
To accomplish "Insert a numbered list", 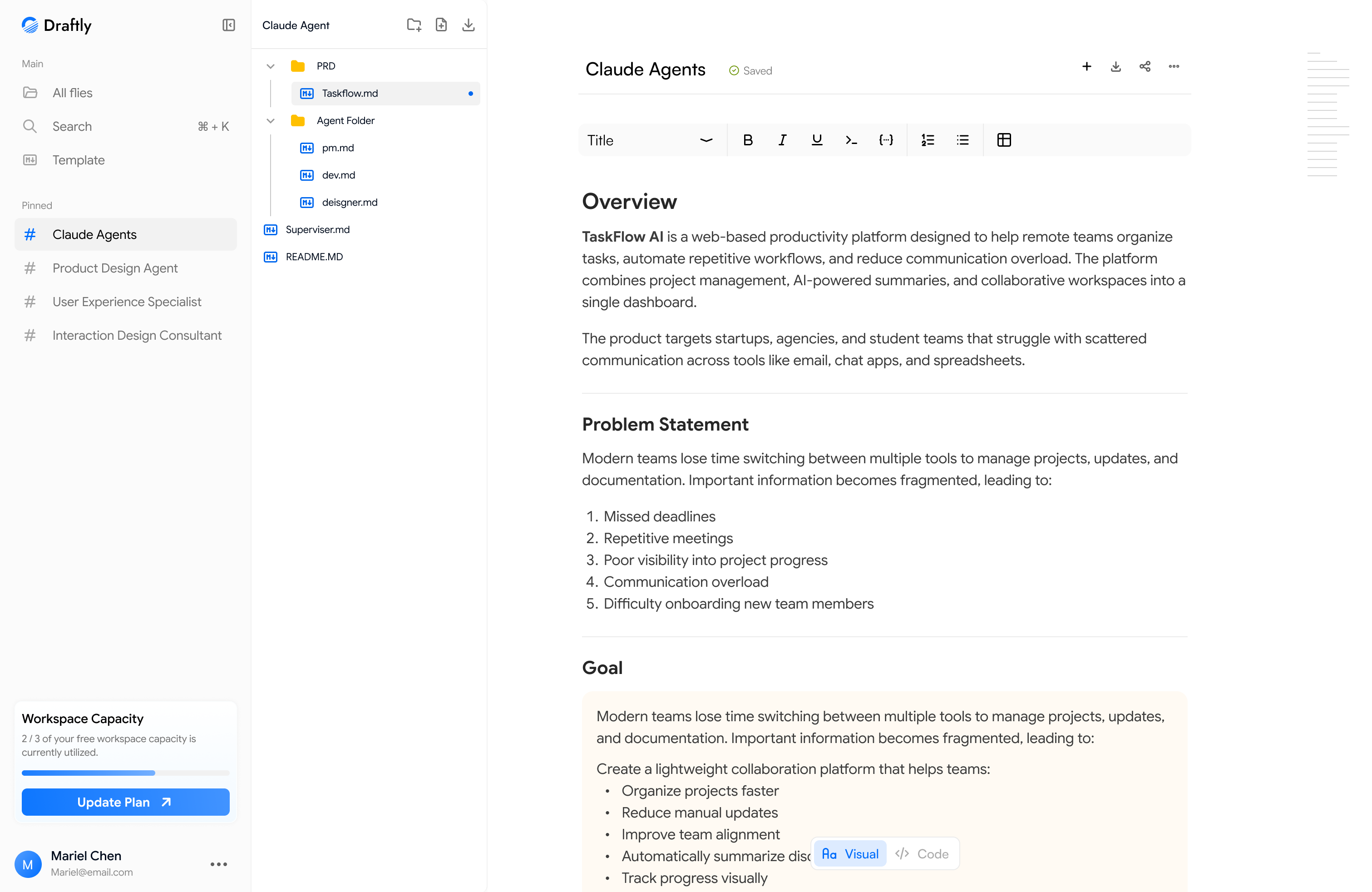I will [x=928, y=140].
